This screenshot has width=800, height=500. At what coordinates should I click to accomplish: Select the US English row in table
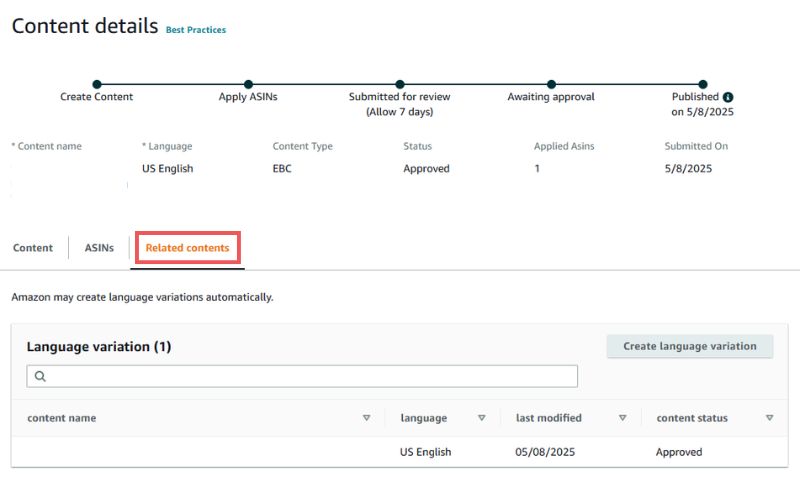point(425,452)
